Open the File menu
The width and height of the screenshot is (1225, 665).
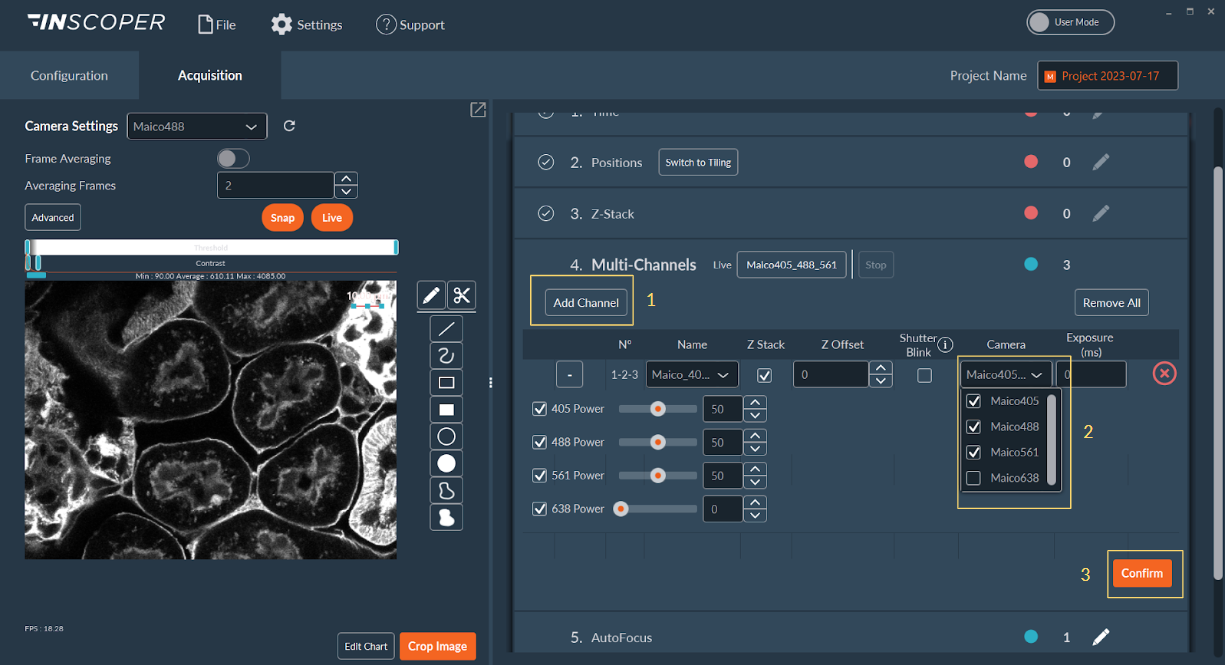click(x=217, y=24)
